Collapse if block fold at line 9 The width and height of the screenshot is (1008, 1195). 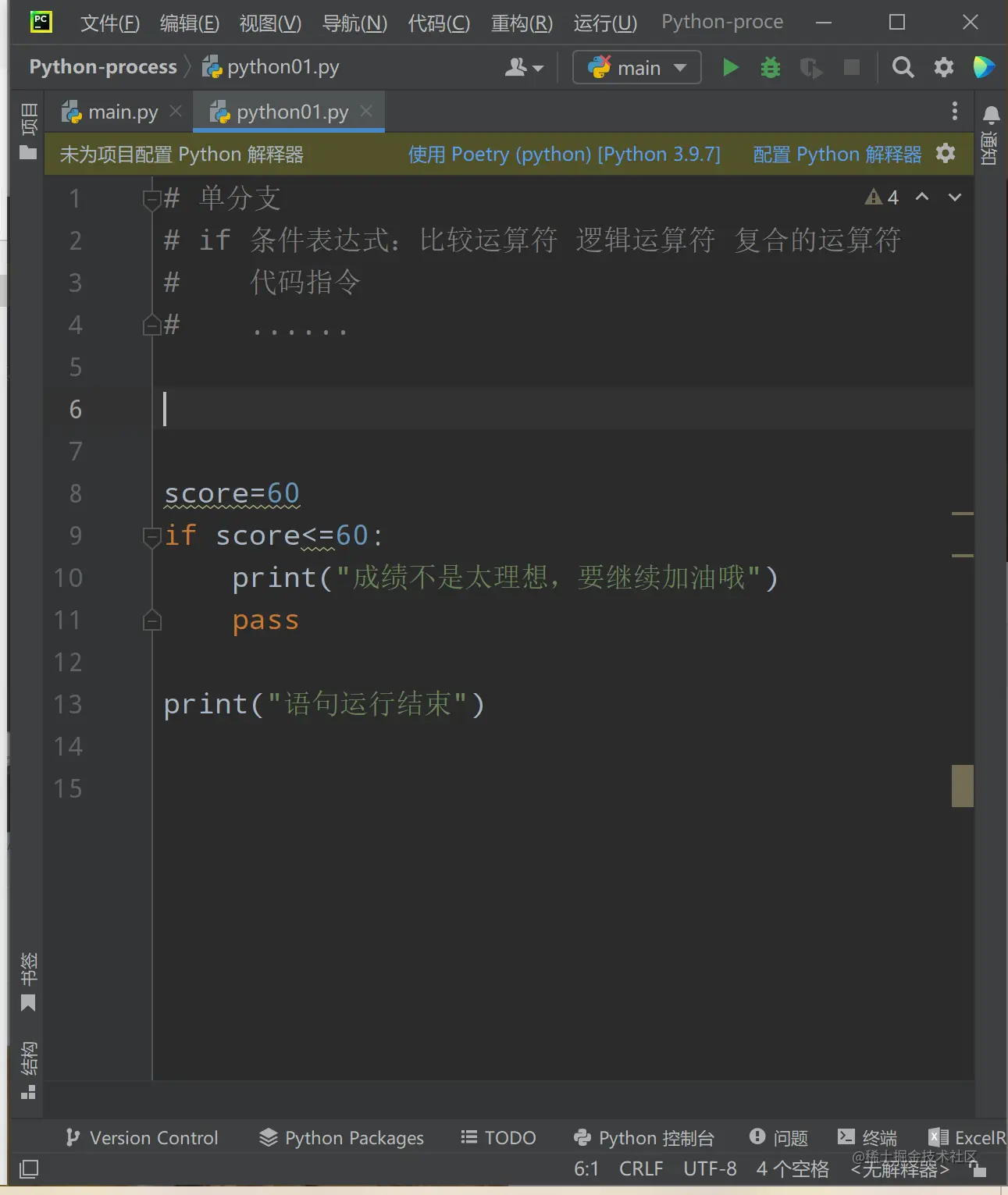pyautogui.click(x=152, y=536)
